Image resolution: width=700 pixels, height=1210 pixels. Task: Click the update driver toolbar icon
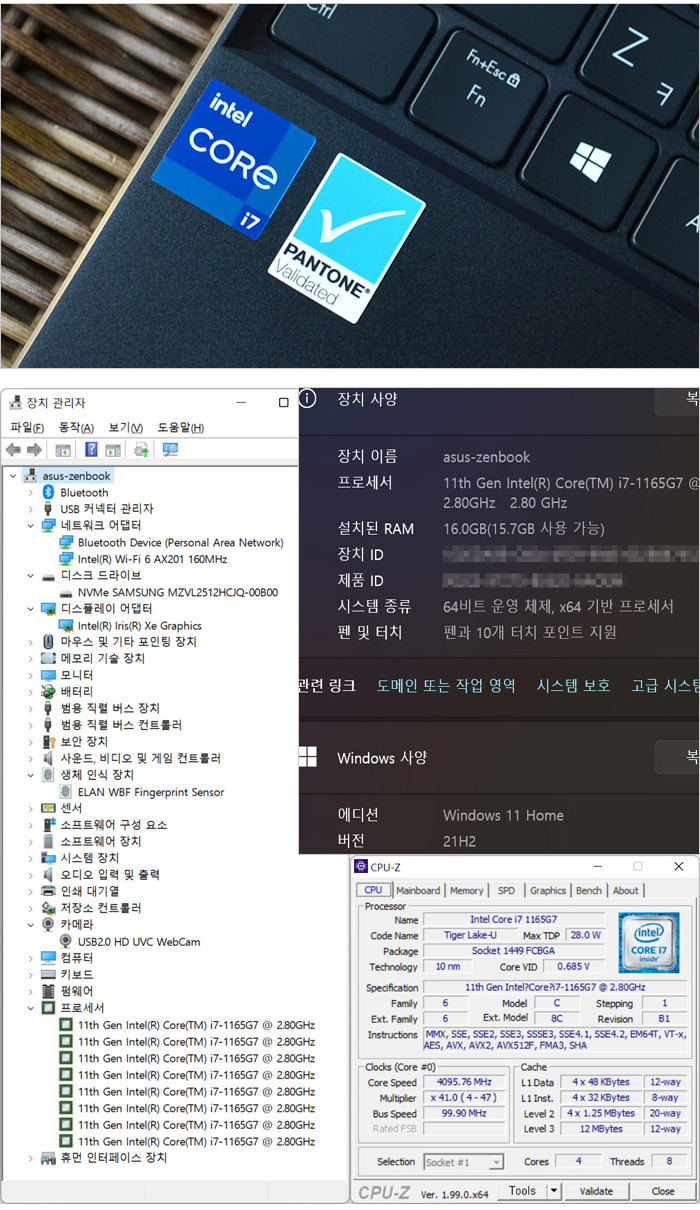click(141, 450)
